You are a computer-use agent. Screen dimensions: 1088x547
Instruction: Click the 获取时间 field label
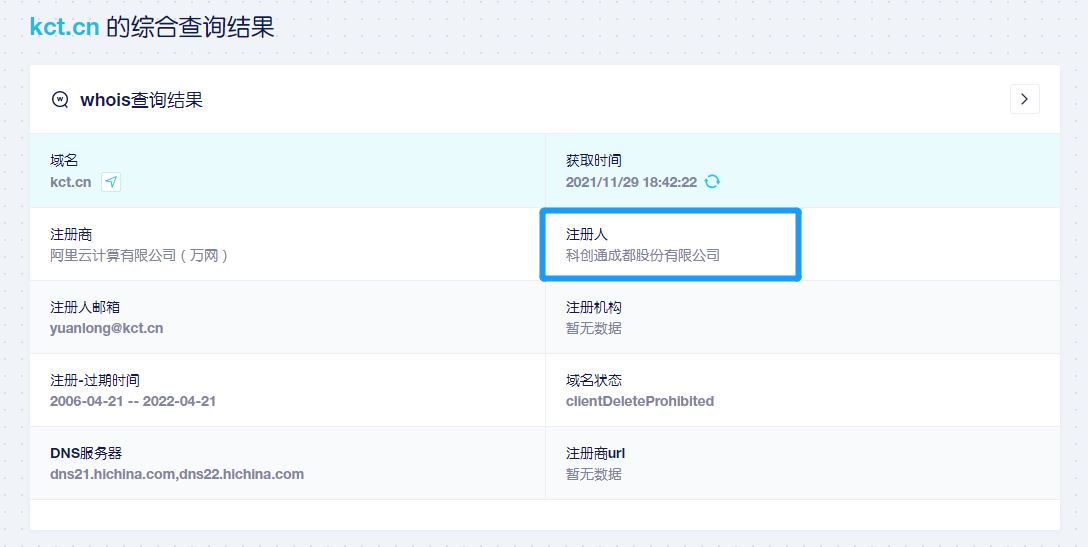(x=593, y=160)
